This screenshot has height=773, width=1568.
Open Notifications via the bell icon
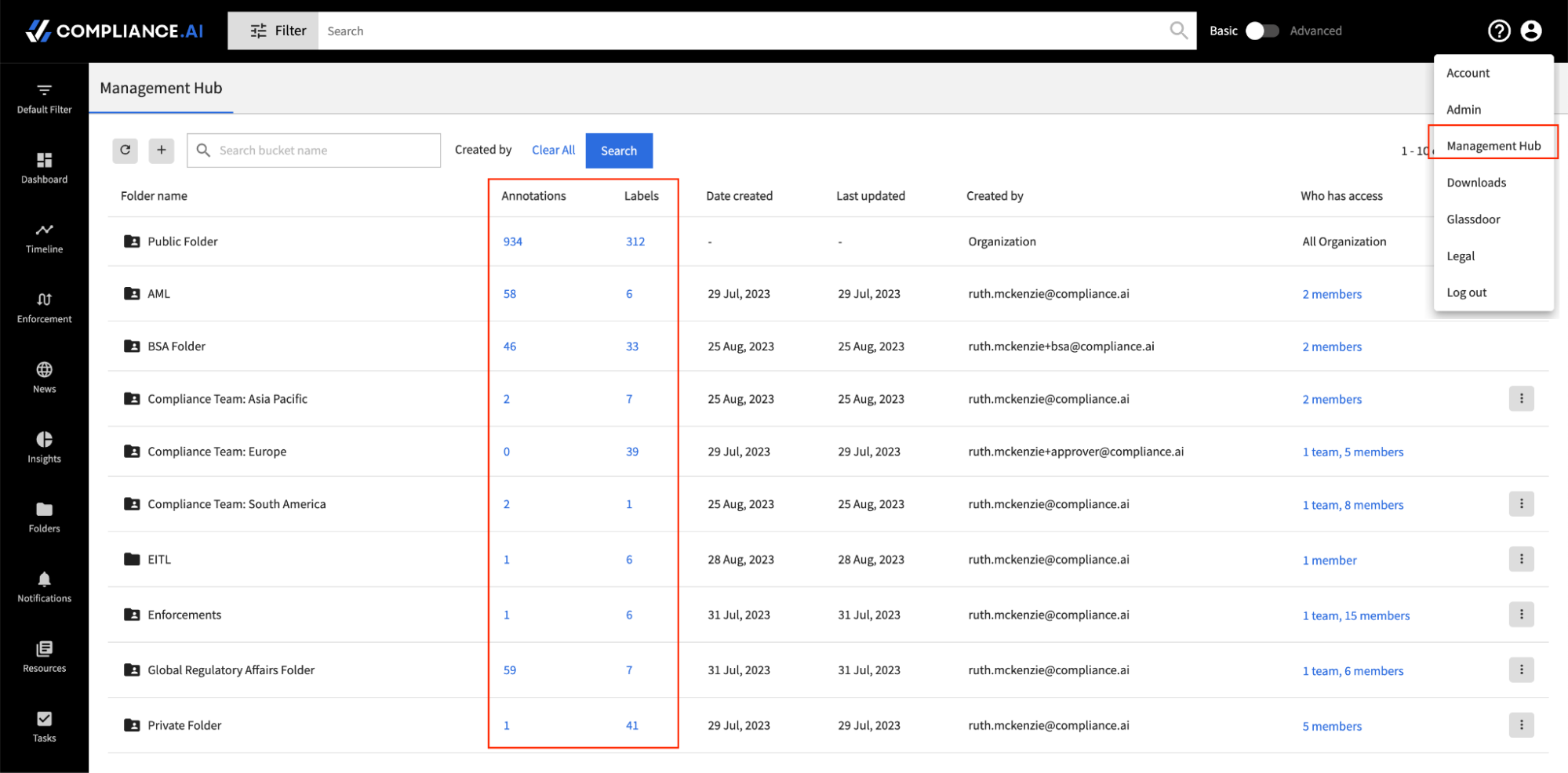point(43,578)
